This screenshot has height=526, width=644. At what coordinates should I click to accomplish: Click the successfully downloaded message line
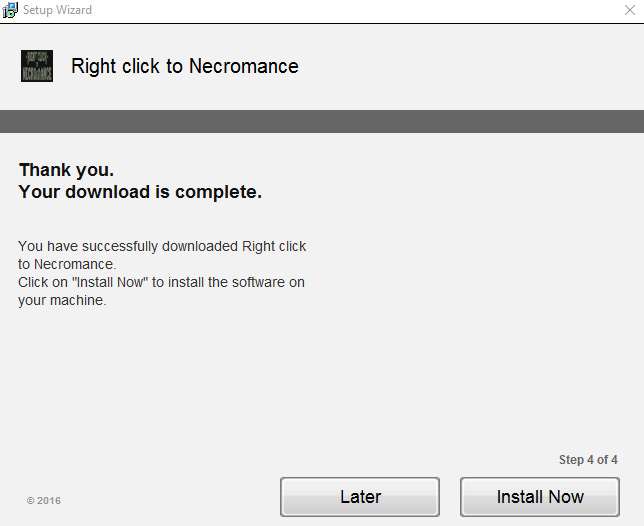162,246
